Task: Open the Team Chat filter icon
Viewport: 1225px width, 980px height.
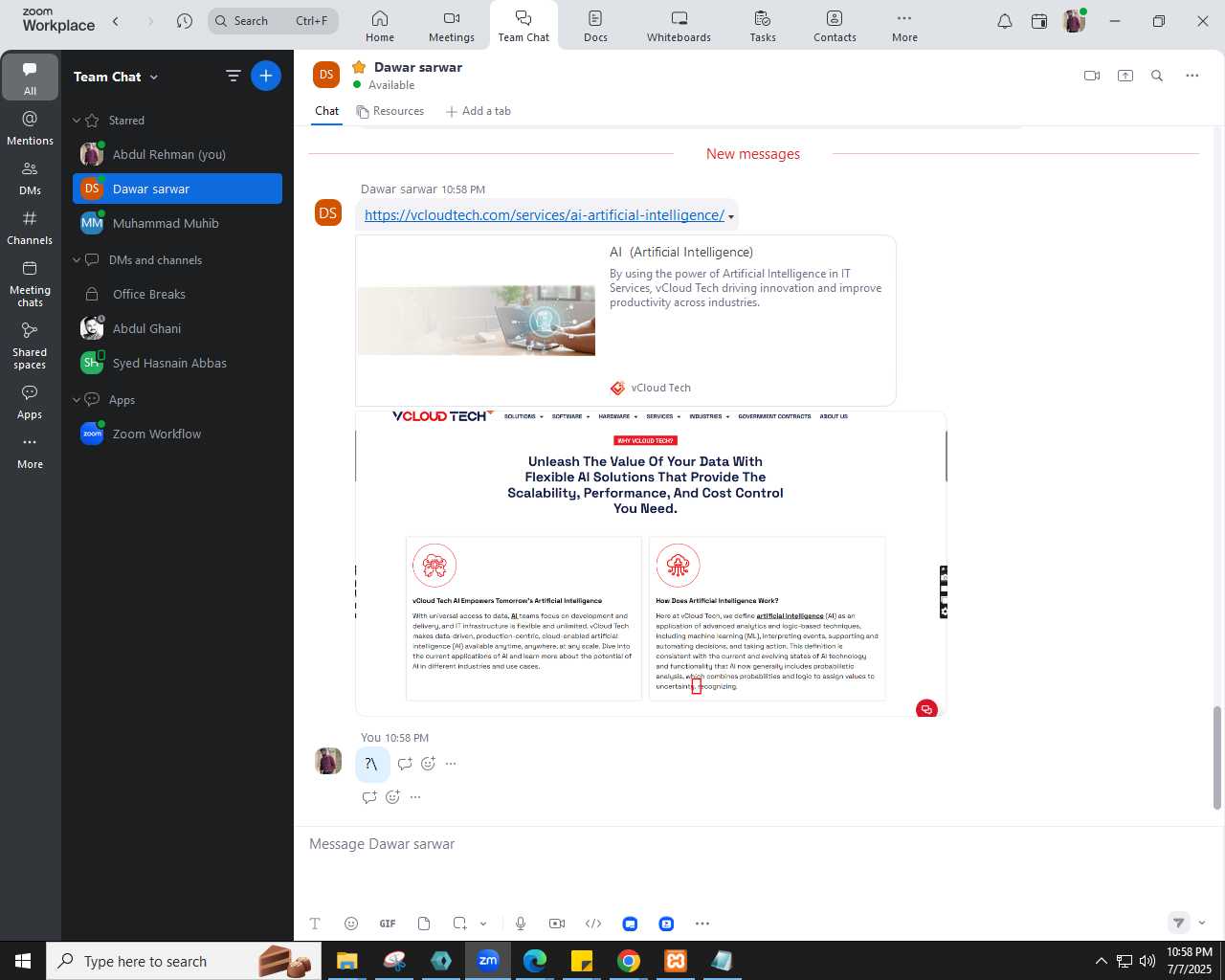Action: coord(233,76)
